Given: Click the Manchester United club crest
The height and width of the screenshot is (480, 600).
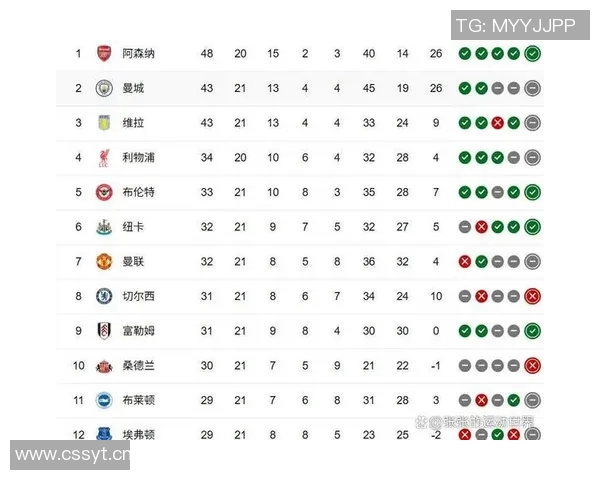Looking at the screenshot, I should point(104,261).
